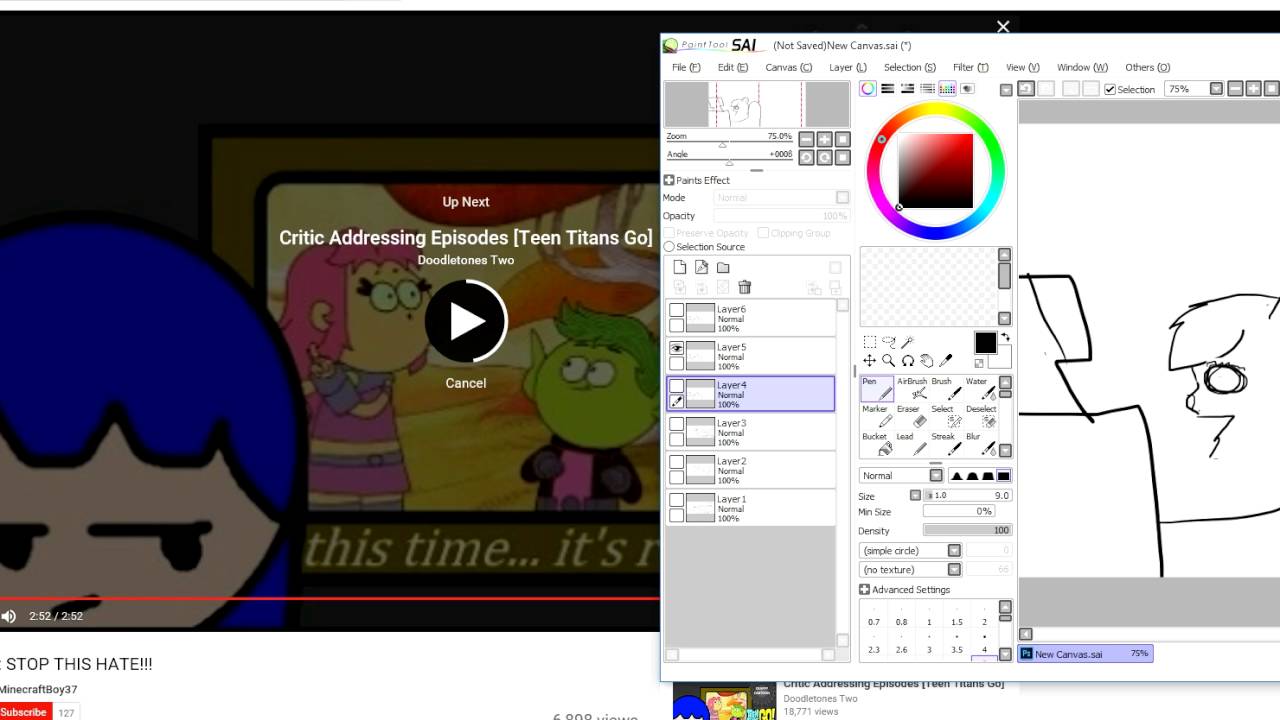Viewport: 1280px width, 720px height.
Task: Activate the color picker eyedropper tool
Action: point(945,360)
